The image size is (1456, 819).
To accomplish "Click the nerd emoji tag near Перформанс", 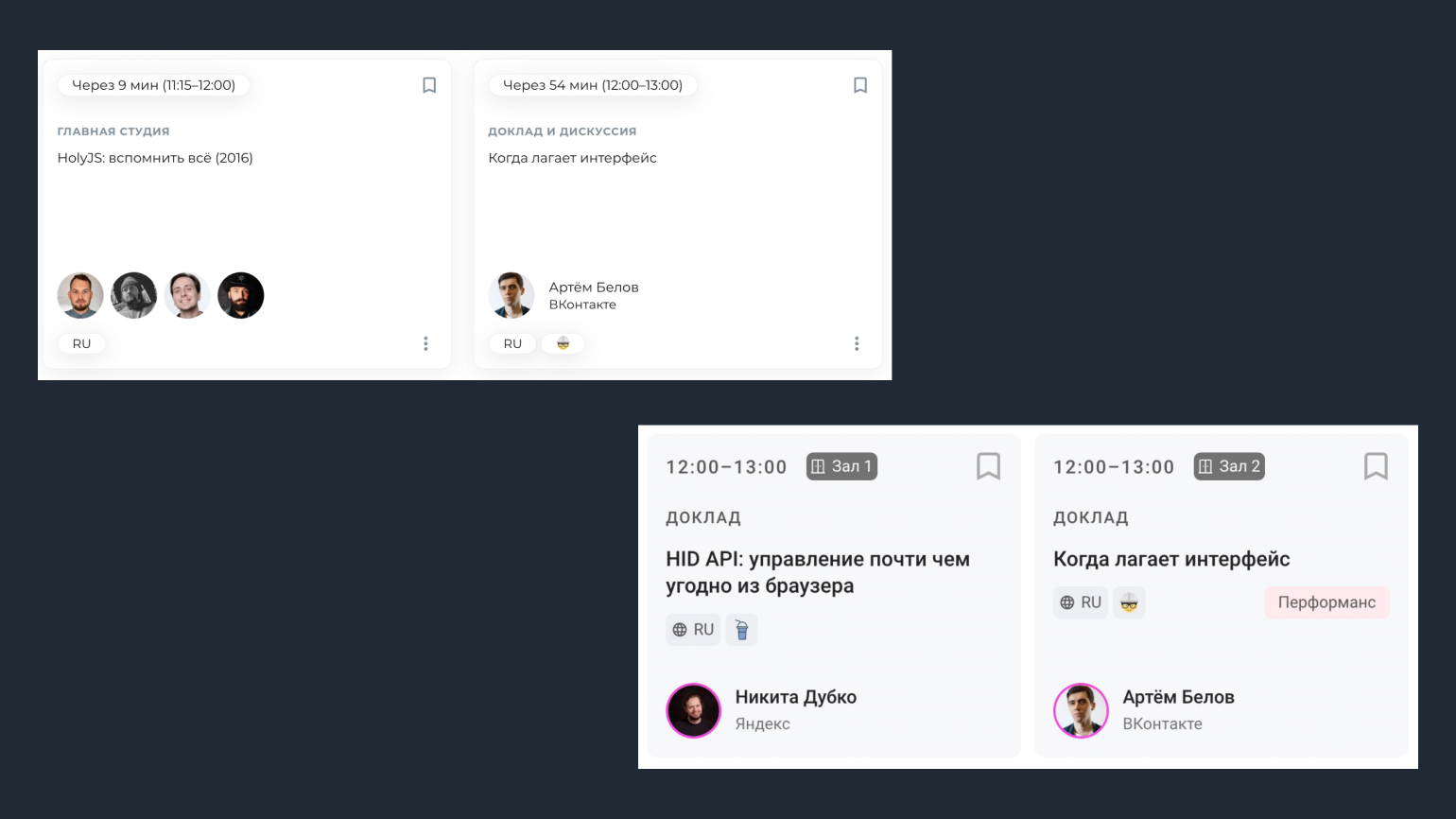I will click(1129, 602).
